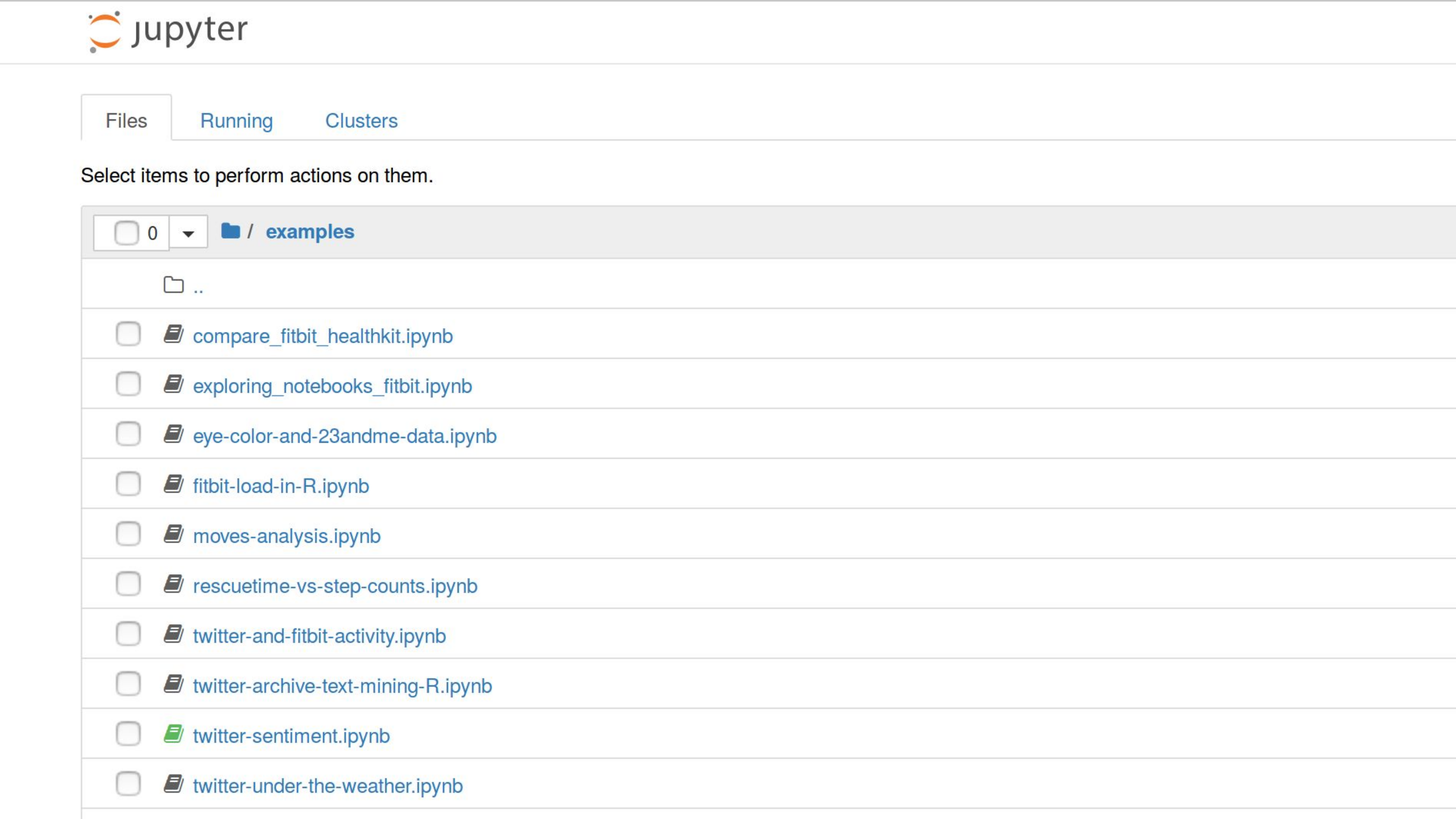Check the box for twitter-archive-text-mining-R.ipynb
Image resolution: width=1456 pixels, height=819 pixels.
pyautogui.click(x=128, y=684)
